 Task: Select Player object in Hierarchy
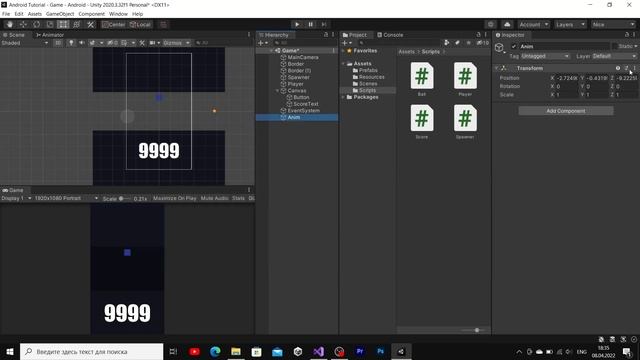click(296, 84)
